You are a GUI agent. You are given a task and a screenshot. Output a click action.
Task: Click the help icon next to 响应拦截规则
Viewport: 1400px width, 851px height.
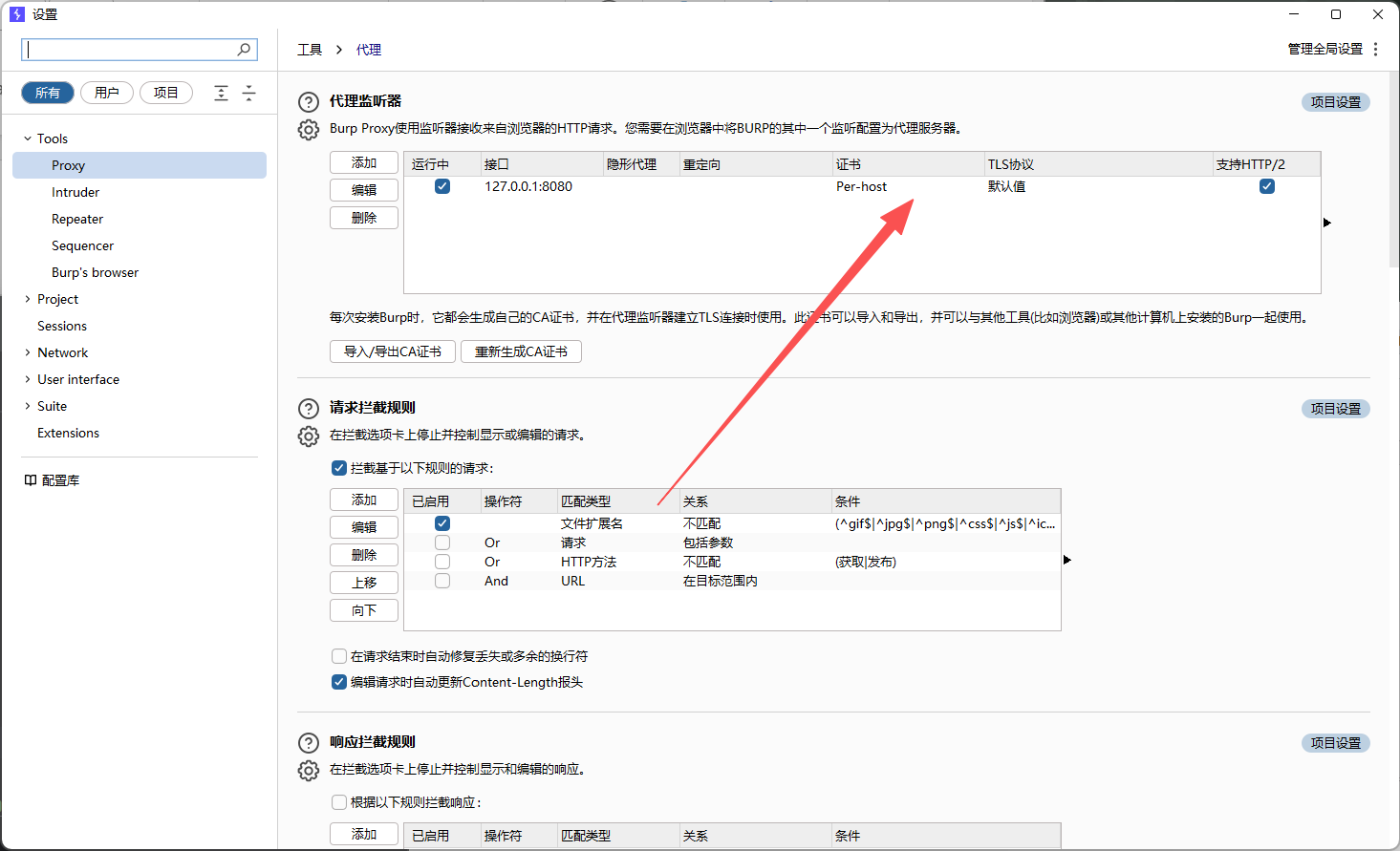coord(308,742)
